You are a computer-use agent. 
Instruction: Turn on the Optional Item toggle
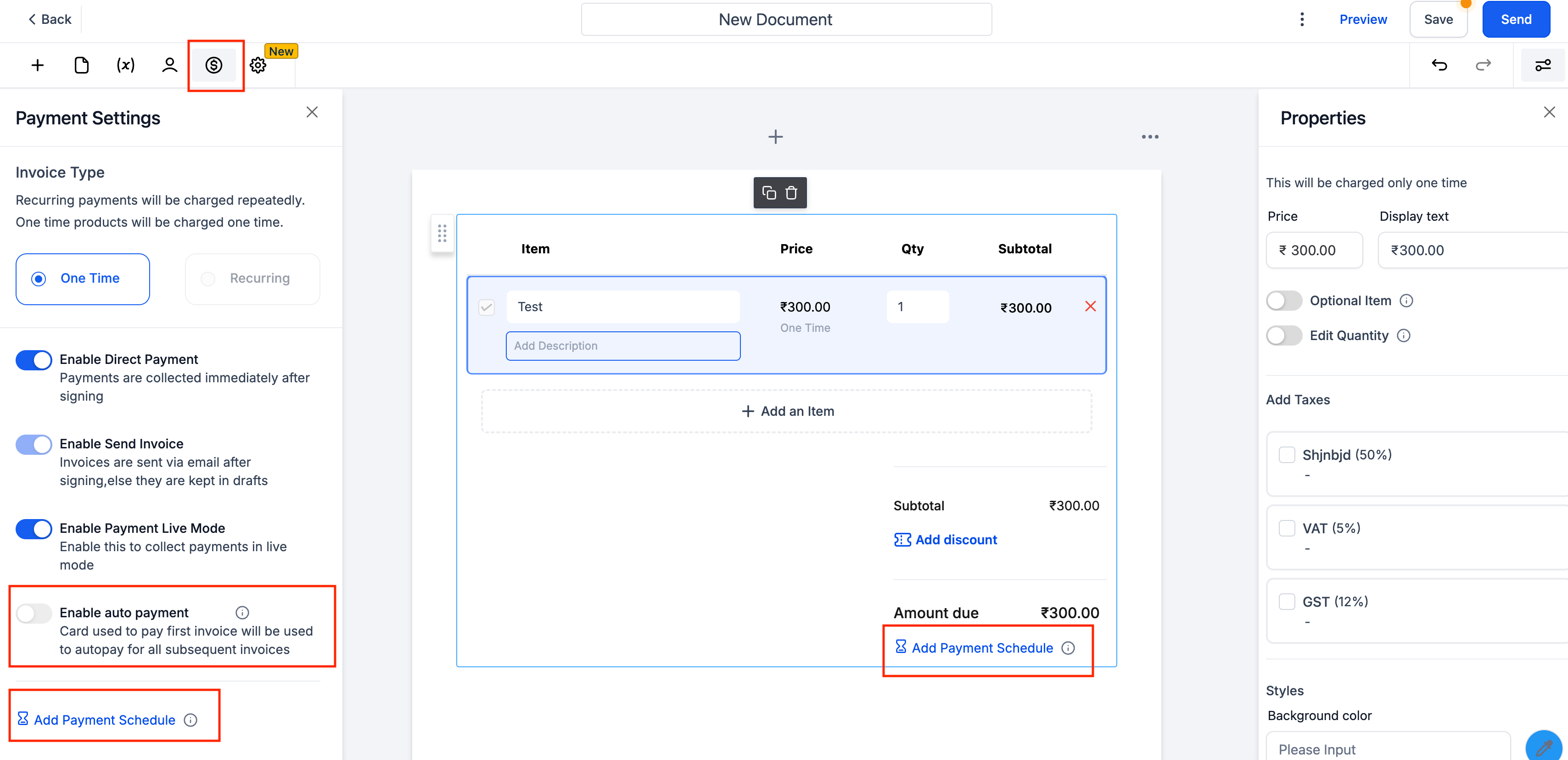click(x=1284, y=301)
